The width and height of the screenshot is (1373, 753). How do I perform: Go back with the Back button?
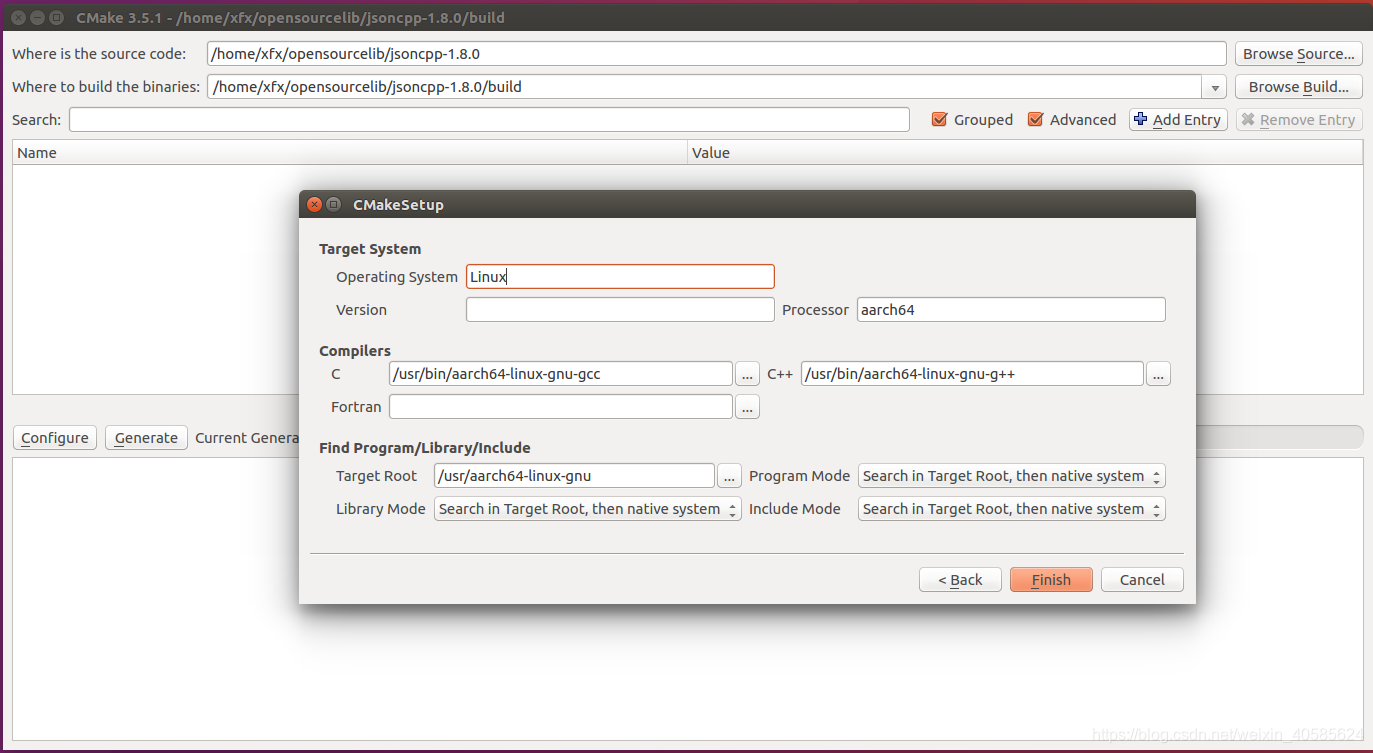[x=960, y=580]
